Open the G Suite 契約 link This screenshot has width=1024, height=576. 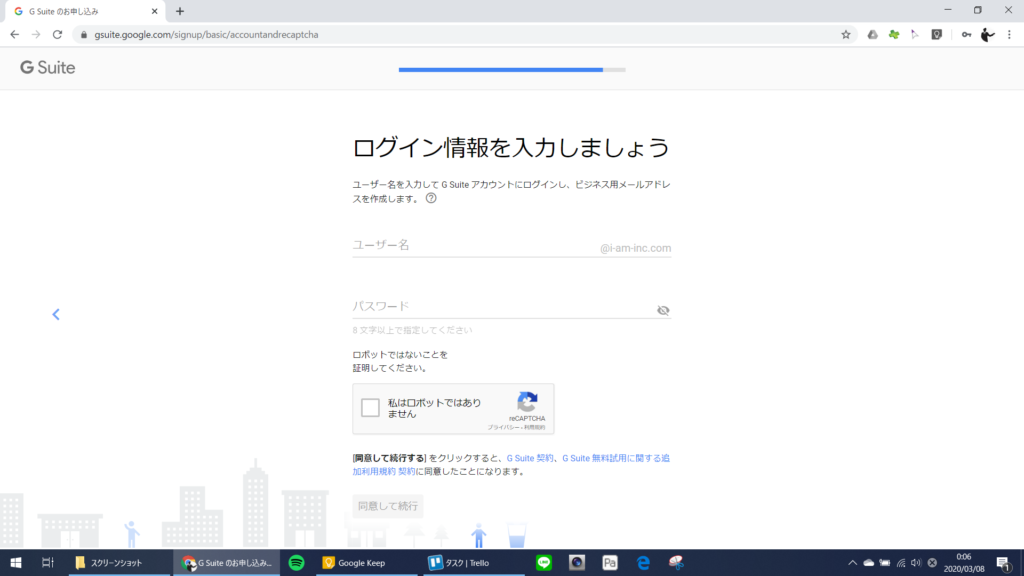(530, 458)
